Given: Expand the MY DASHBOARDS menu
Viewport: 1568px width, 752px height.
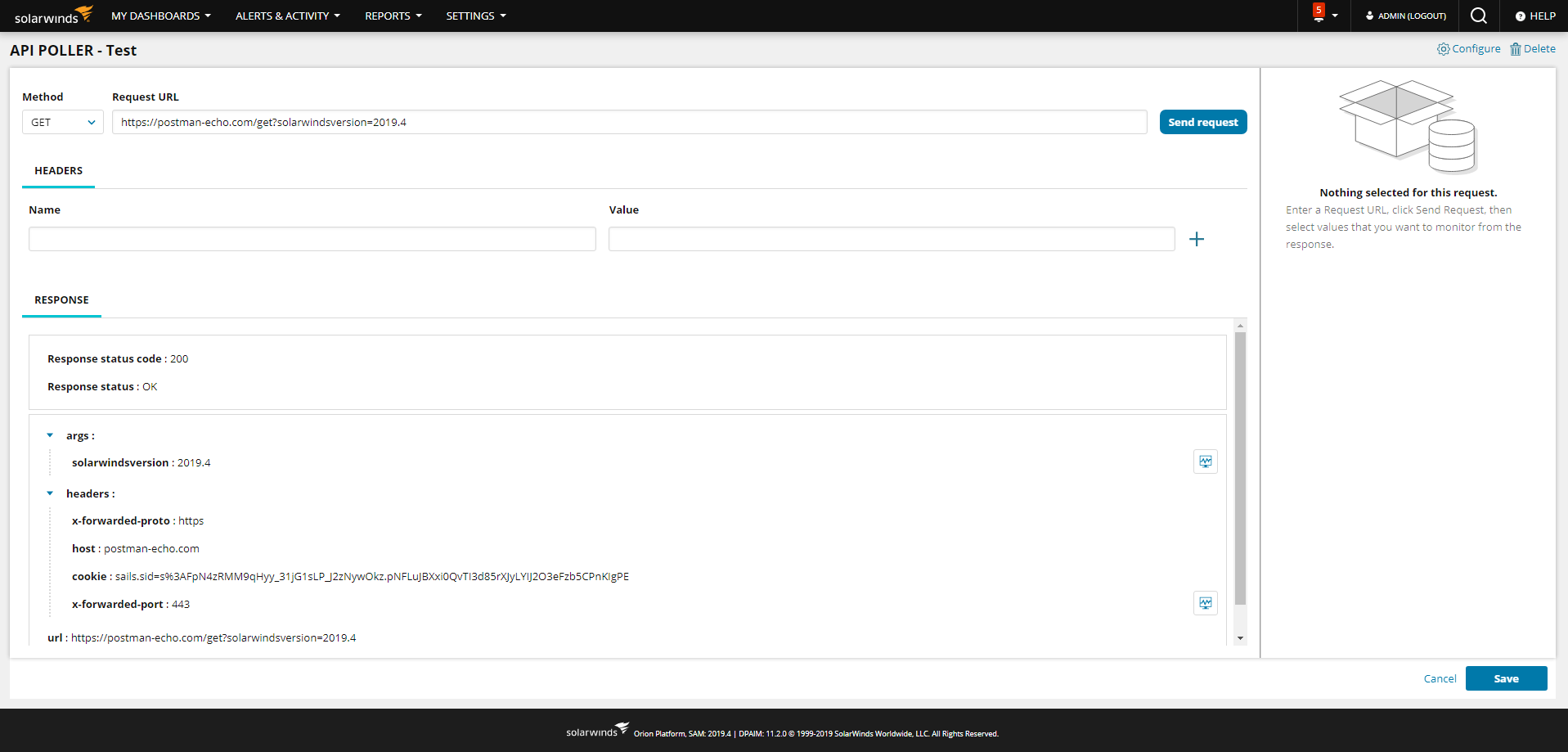Looking at the screenshot, I should (x=161, y=16).
